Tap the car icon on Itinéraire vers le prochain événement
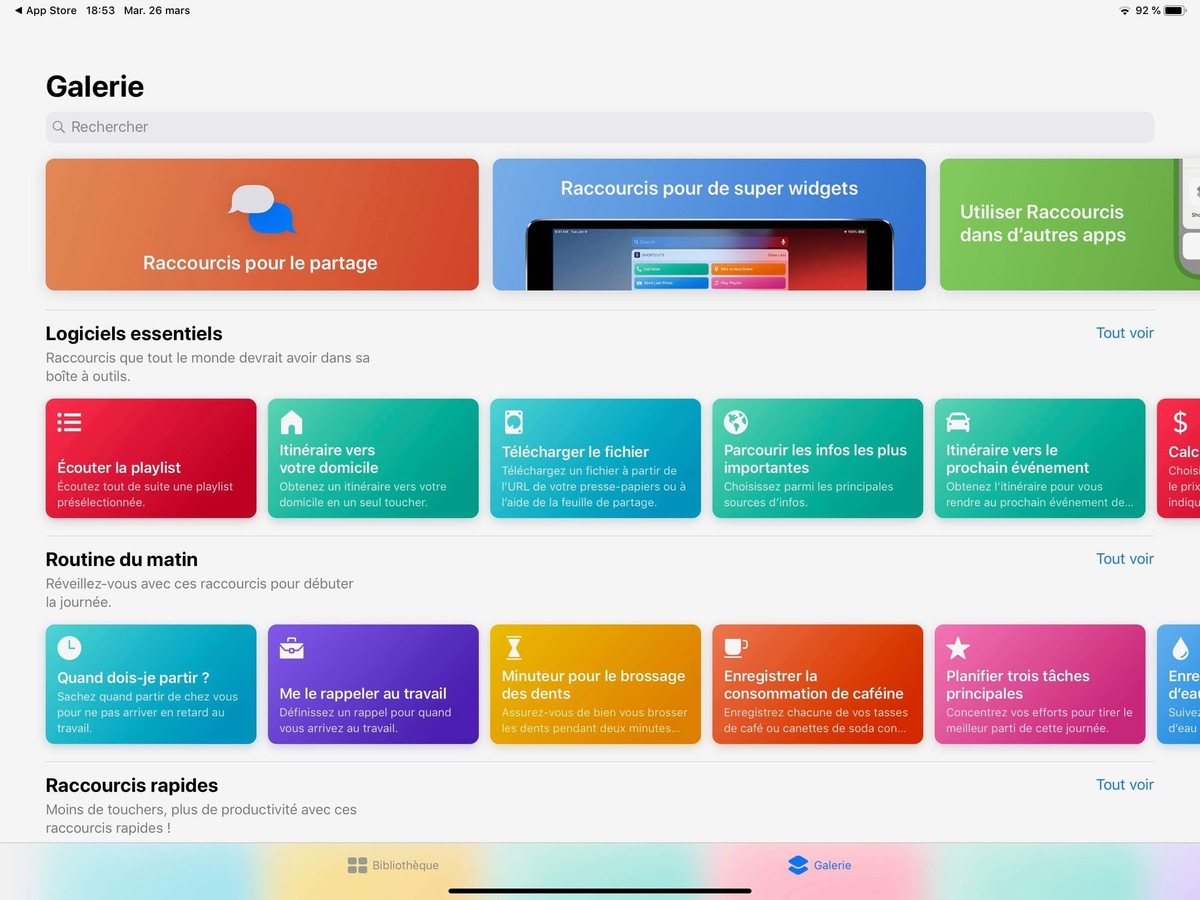This screenshot has height=900, width=1200. click(x=958, y=422)
